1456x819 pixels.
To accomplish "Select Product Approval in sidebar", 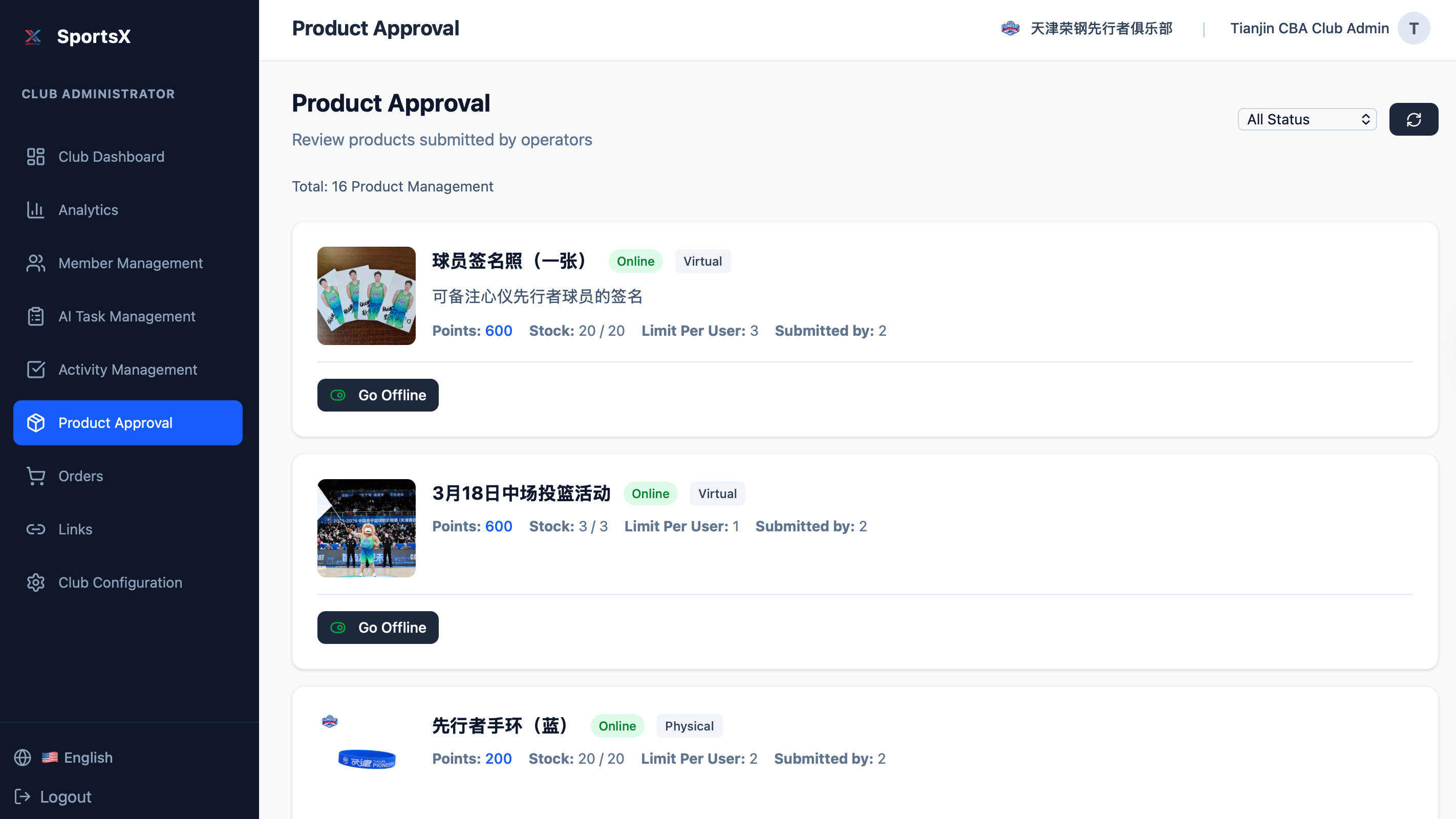I will click(128, 423).
